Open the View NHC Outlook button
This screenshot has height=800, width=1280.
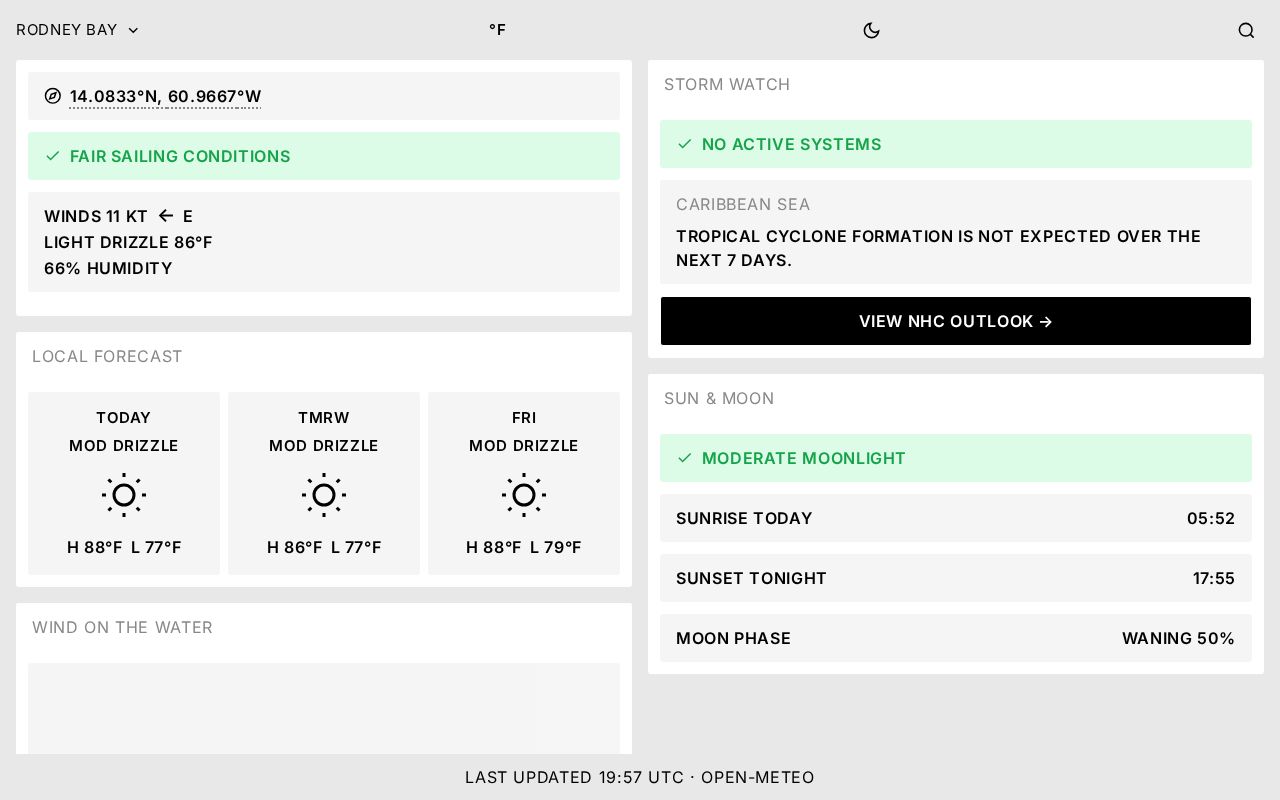point(956,321)
